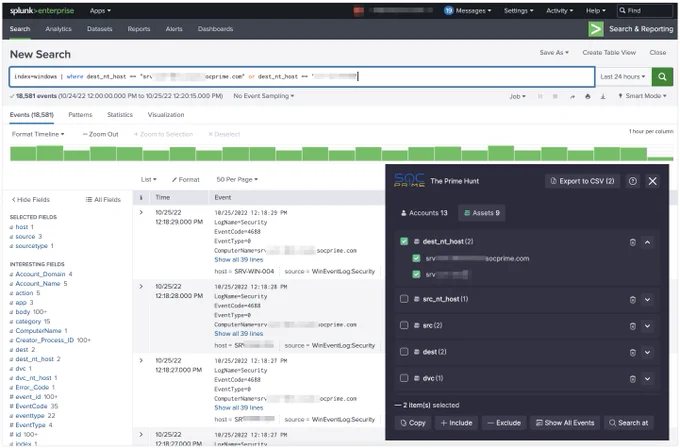Click the trash icon in dvc row

[633, 379]
